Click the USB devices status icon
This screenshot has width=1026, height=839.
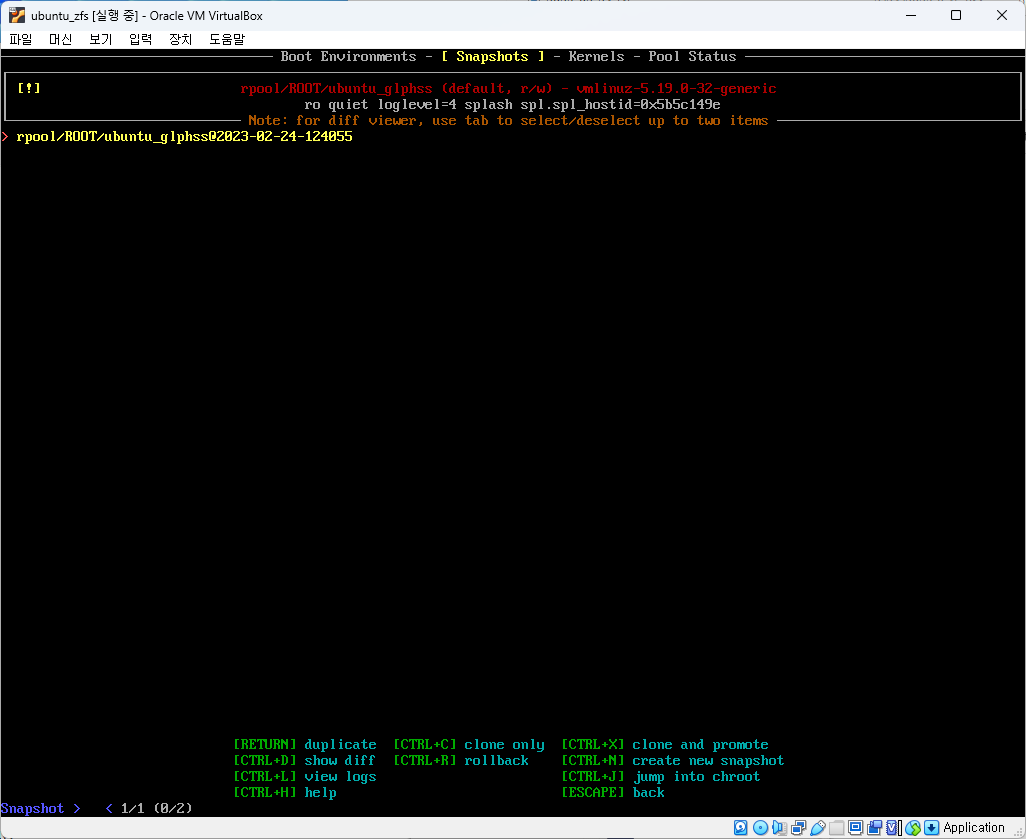817,828
